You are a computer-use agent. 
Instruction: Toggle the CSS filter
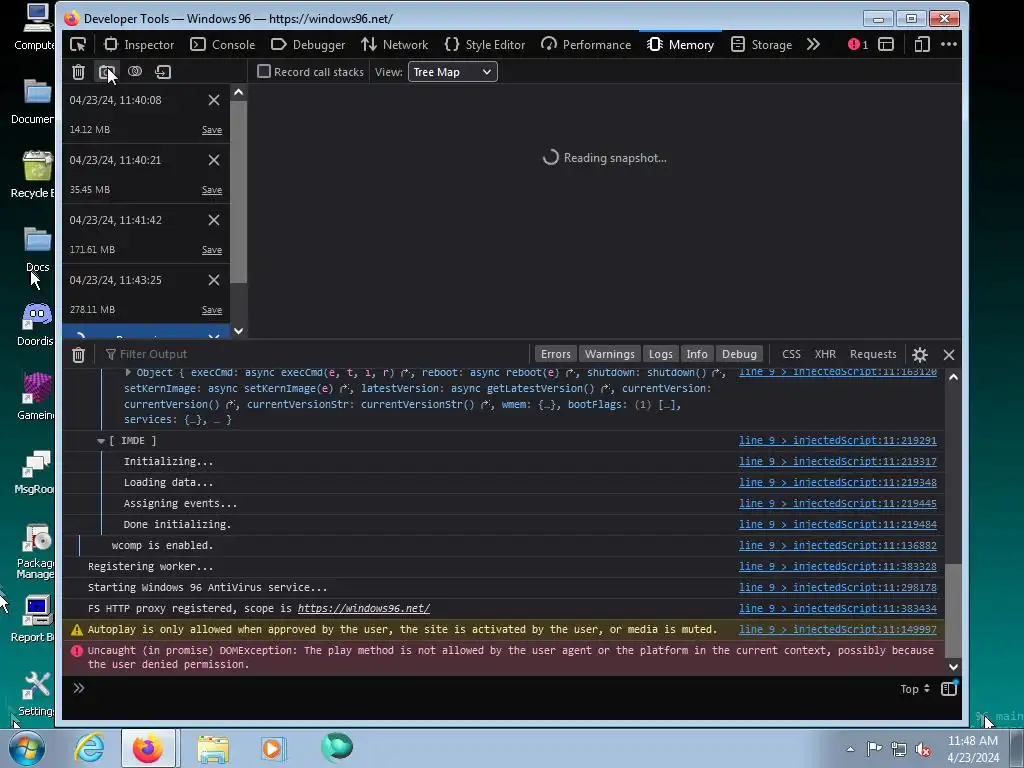coord(791,354)
